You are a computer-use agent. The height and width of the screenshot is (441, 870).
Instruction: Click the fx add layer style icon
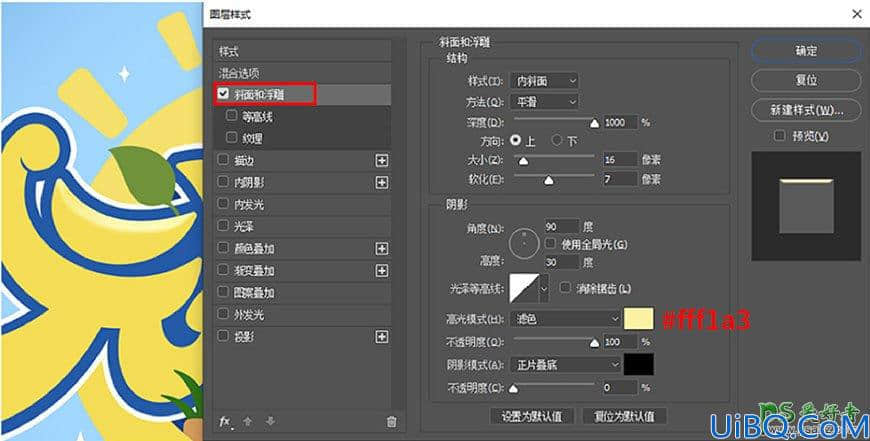coord(224,422)
